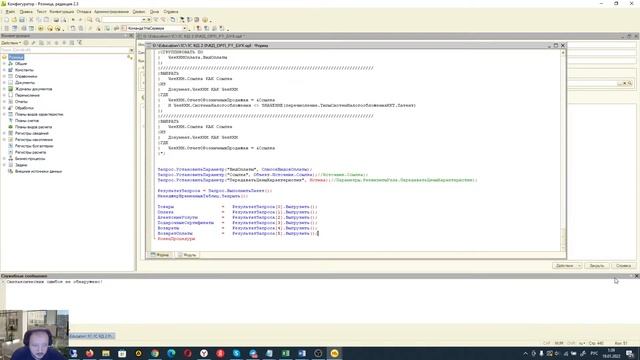Open the Файл menu
The width and height of the screenshot is (640, 360).
pyautogui.click(x=10, y=12)
